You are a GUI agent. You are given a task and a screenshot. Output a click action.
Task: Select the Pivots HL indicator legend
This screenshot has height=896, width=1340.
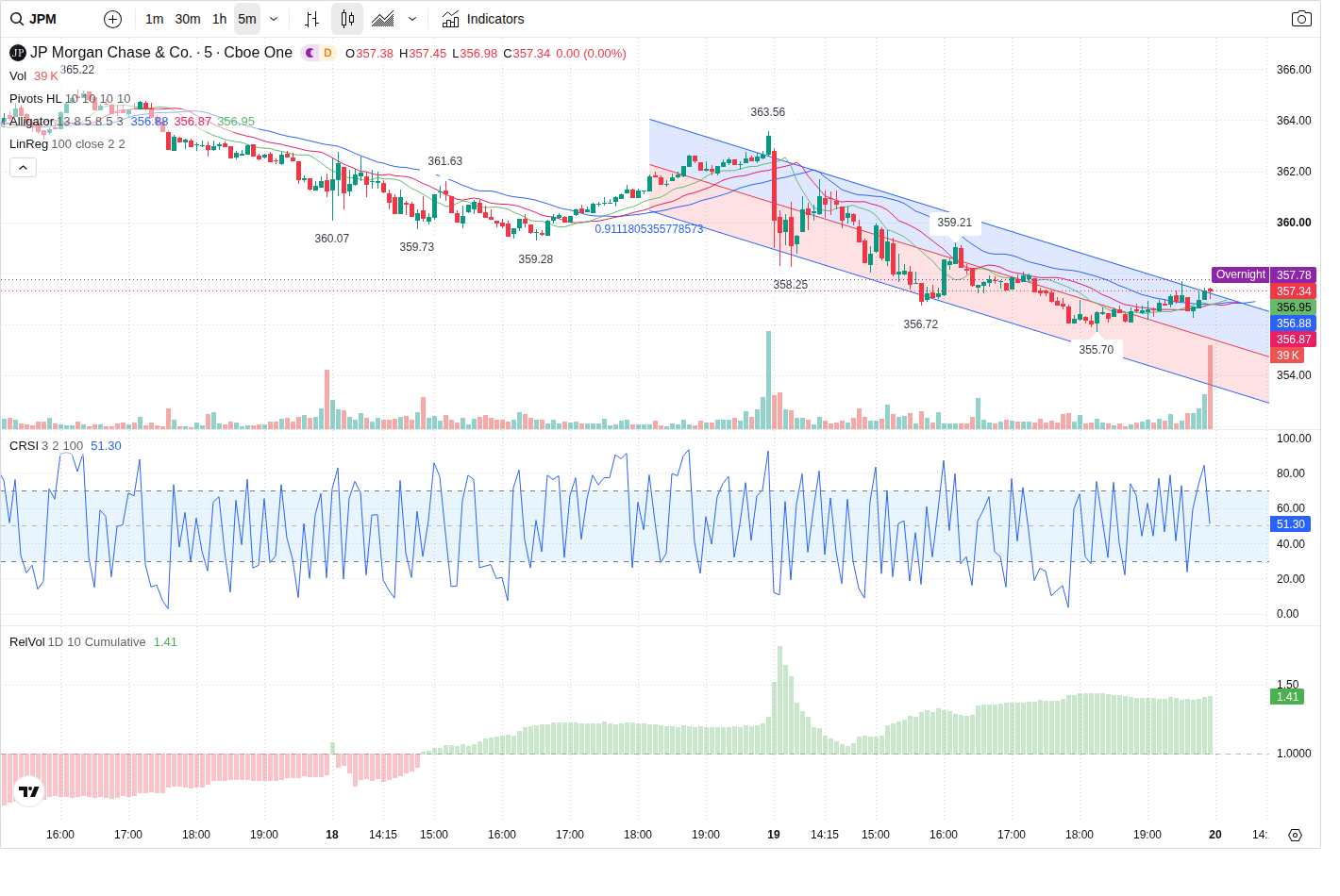[35, 99]
